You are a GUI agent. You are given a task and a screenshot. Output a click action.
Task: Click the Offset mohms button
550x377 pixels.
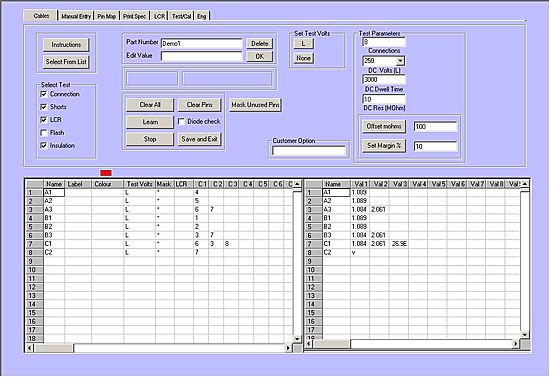coord(384,126)
